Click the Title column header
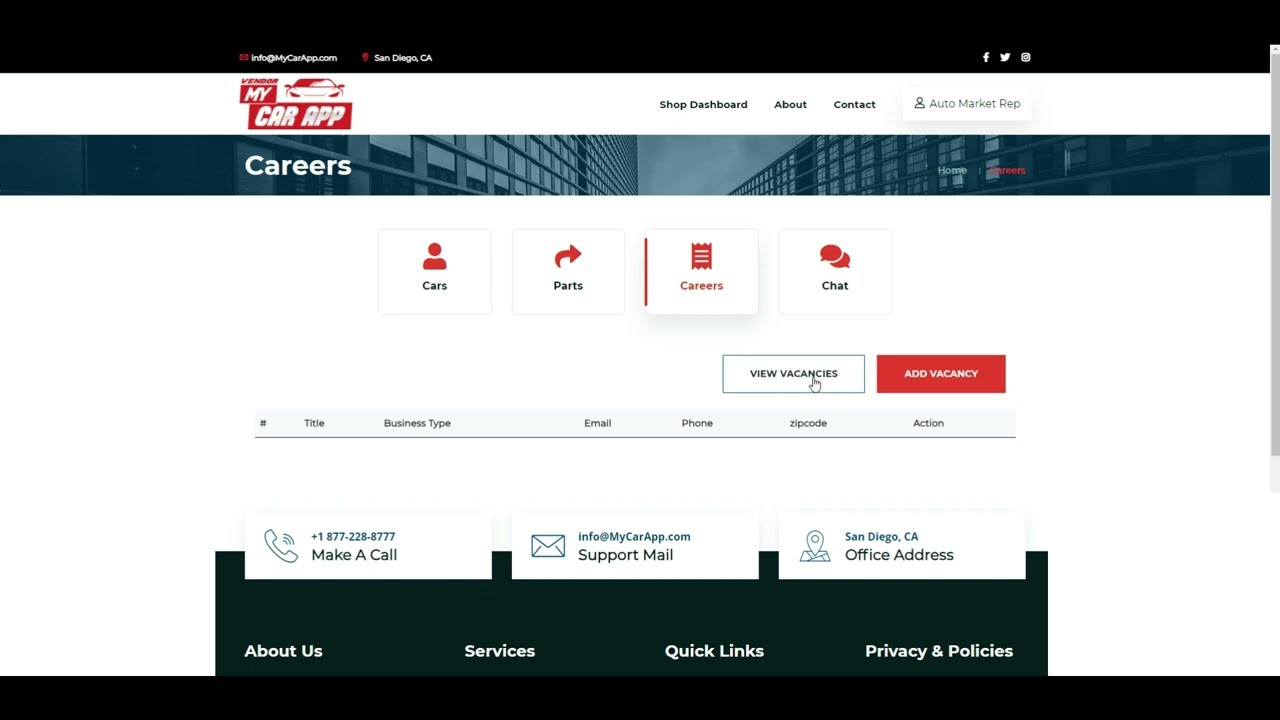1280x720 pixels. (314, 423)
